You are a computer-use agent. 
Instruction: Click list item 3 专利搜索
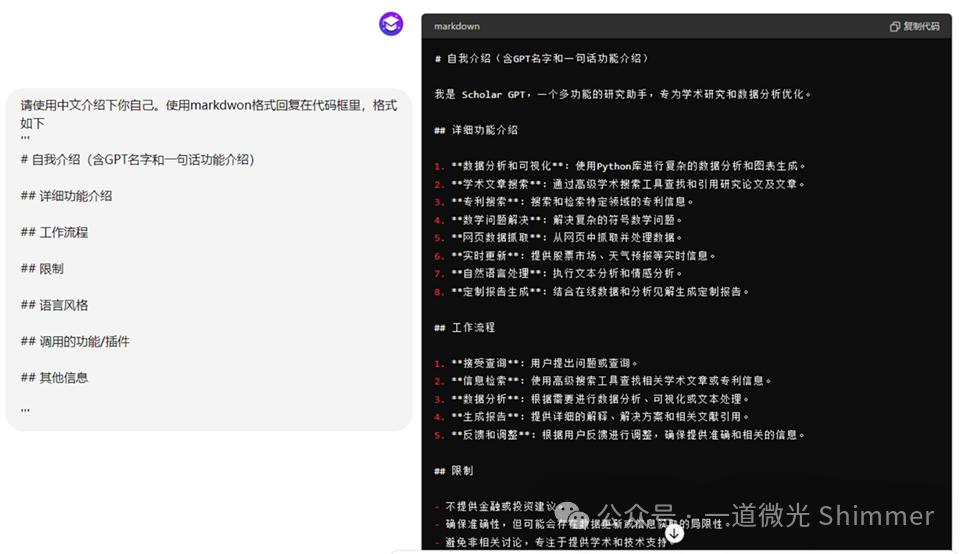point(564,202)
